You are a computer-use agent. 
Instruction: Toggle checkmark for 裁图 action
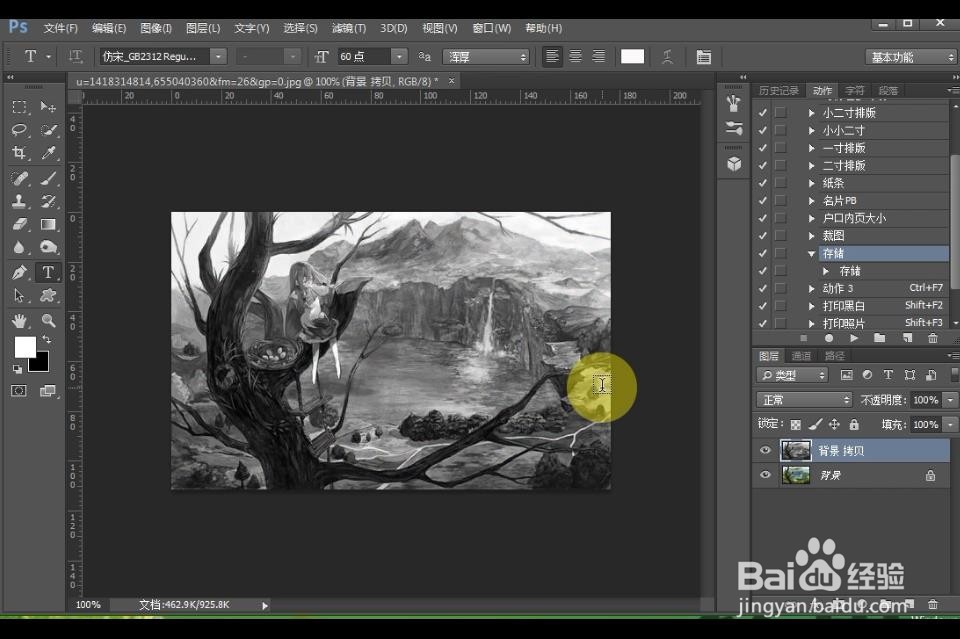762,236
